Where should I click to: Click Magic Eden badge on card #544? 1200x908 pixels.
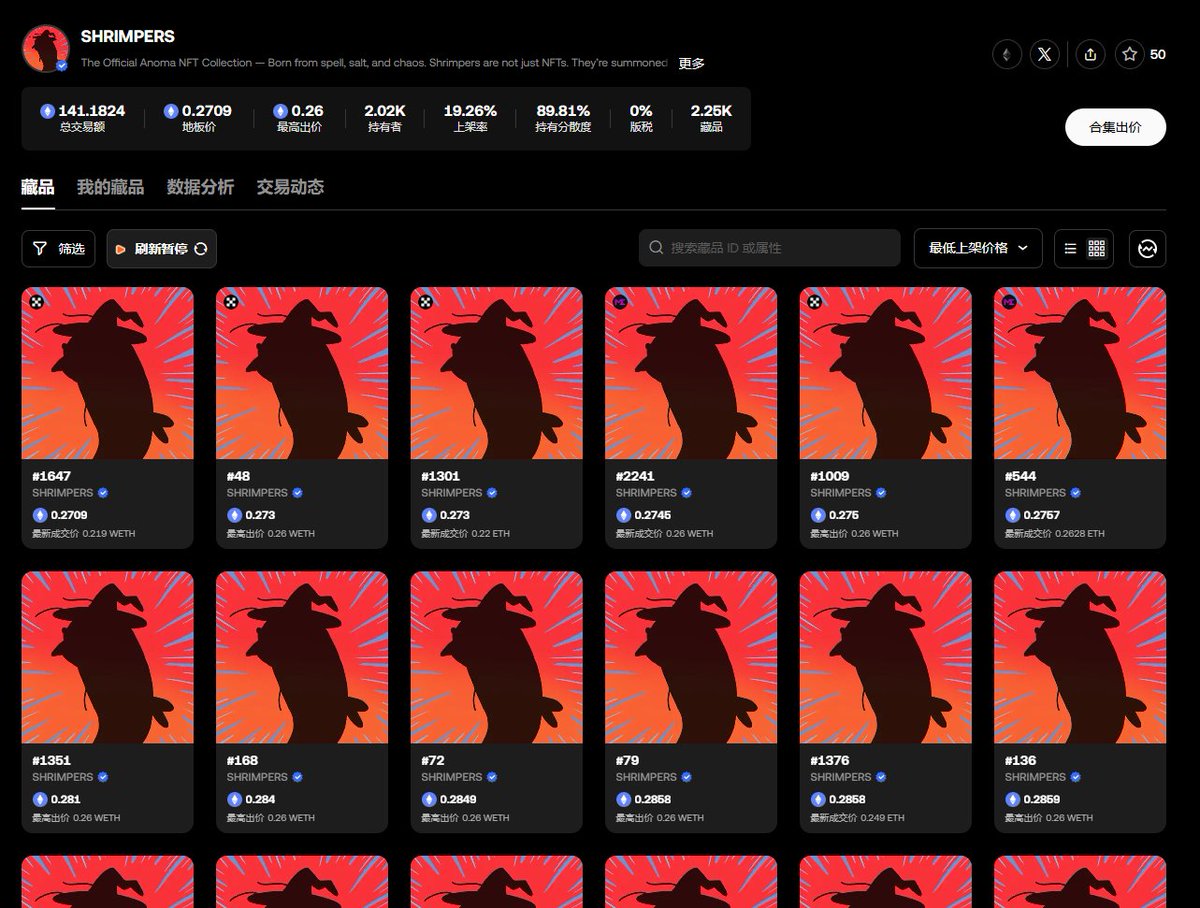[1009, 301]
